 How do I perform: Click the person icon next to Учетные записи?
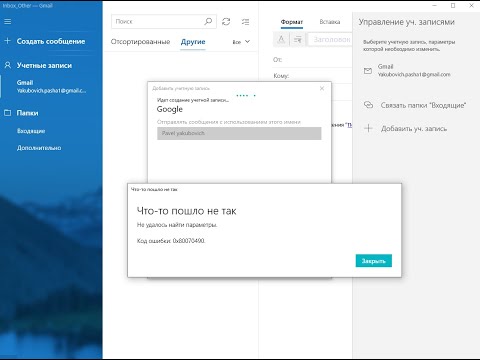[7, 65]
